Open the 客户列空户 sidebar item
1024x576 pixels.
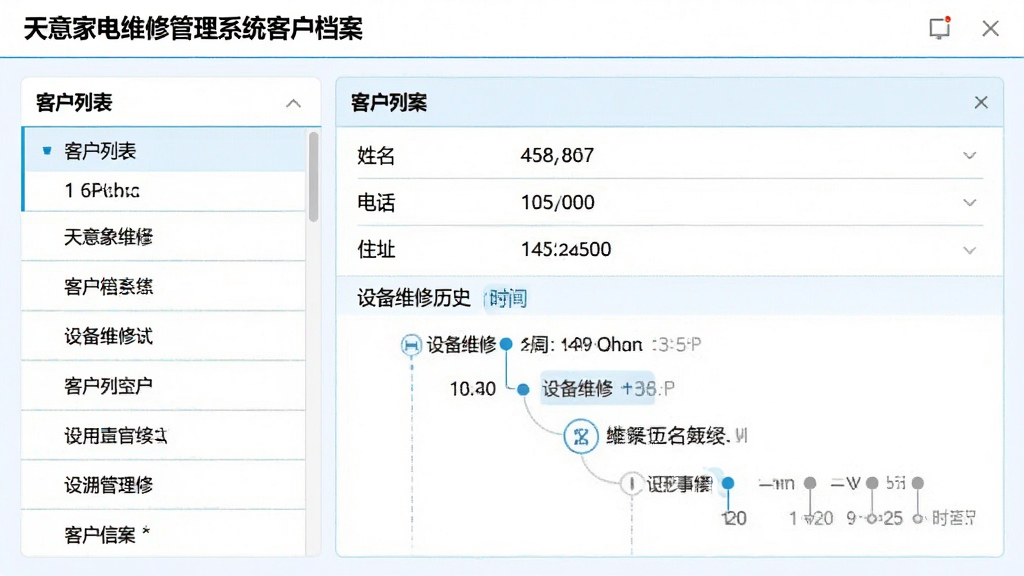(x=163, y=386)
